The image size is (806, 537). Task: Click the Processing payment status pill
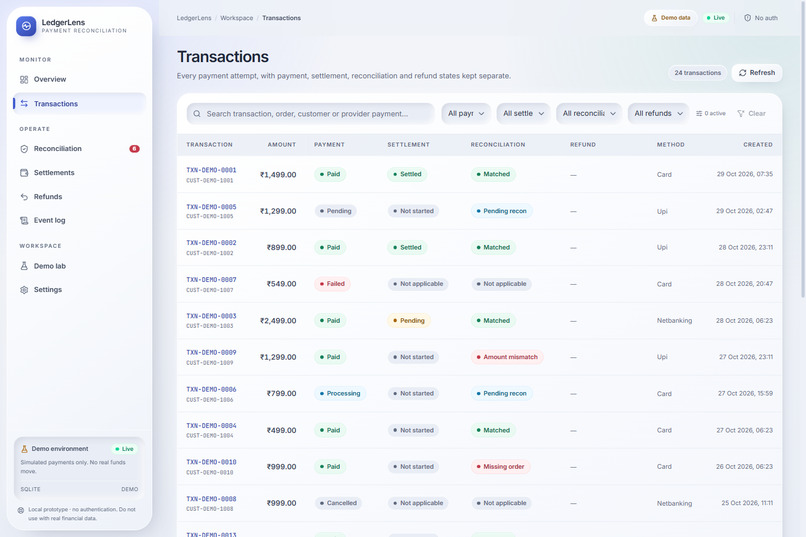pyautogui.click(x=340, y=394)
